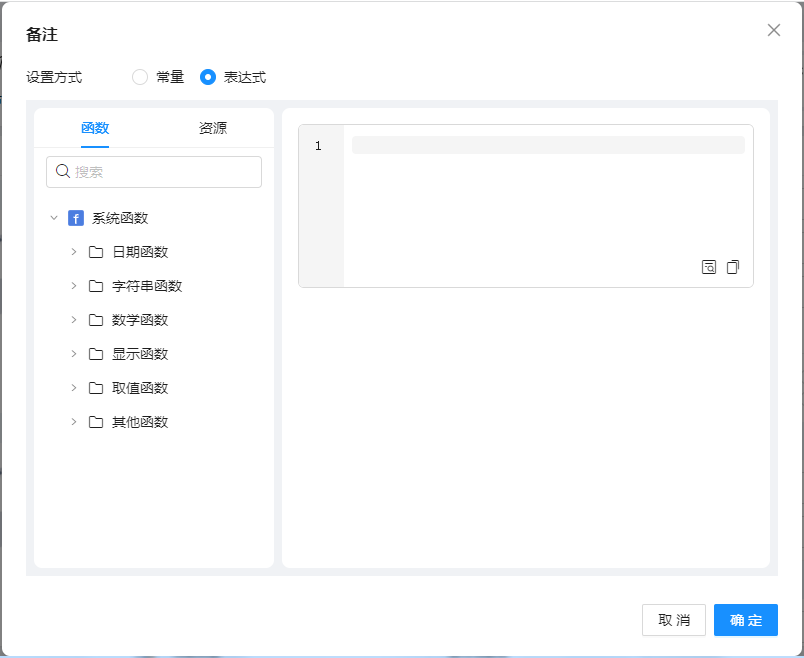The width and height of the screenshot is (804, 658).
Task: Click the copy icon in the expression editor
Action: 733,267
